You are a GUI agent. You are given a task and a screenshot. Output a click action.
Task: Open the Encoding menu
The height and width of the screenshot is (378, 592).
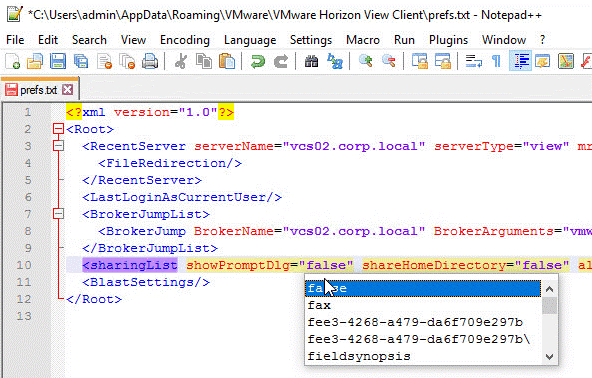click(185, 40)
